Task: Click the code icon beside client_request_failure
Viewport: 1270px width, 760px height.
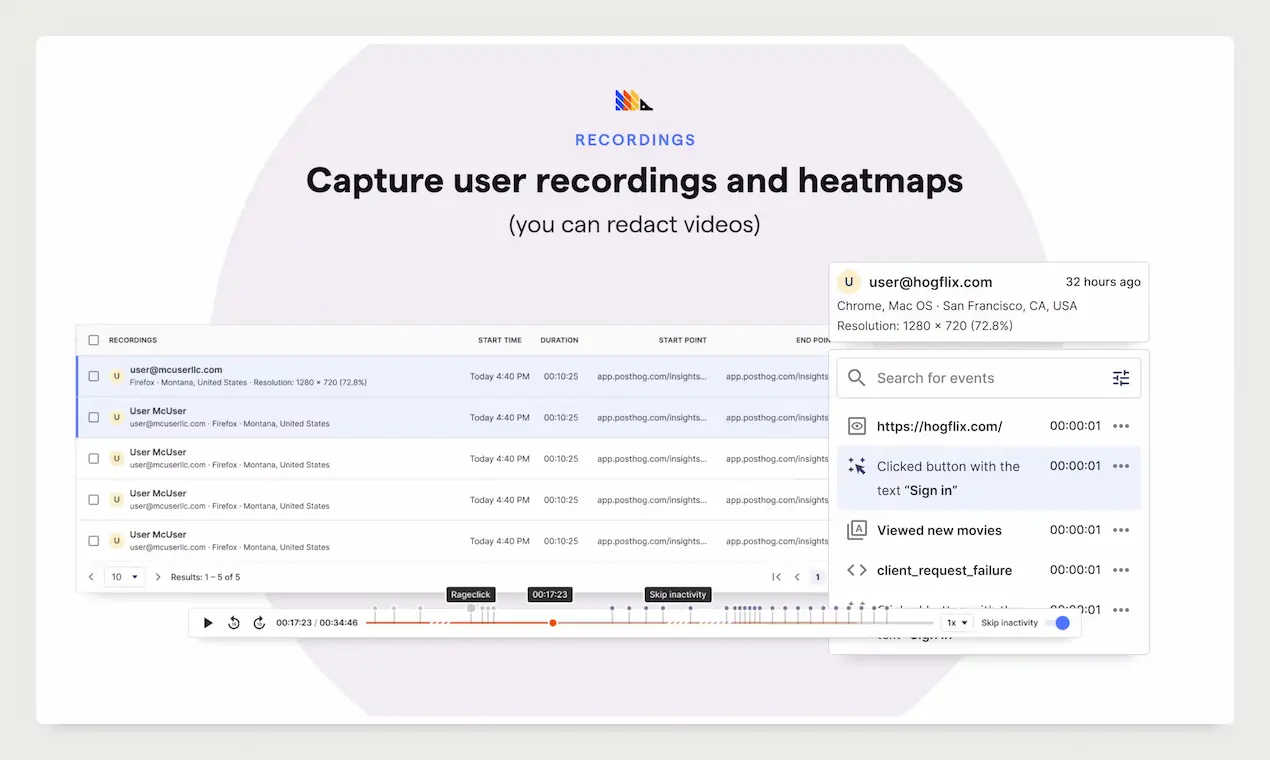Action: coord(857,570)
